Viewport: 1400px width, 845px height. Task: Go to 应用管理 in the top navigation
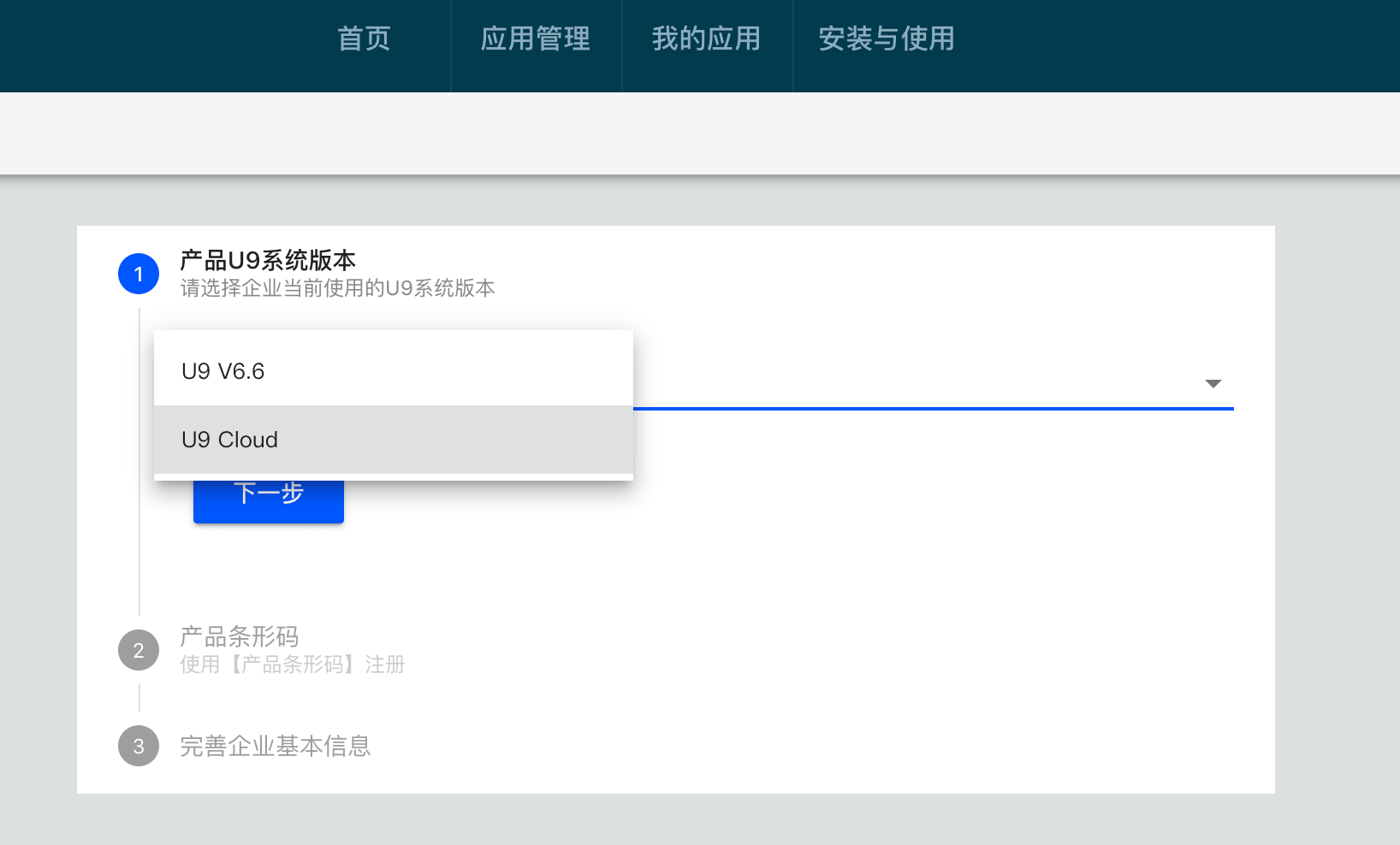click(x=536, y=38)
